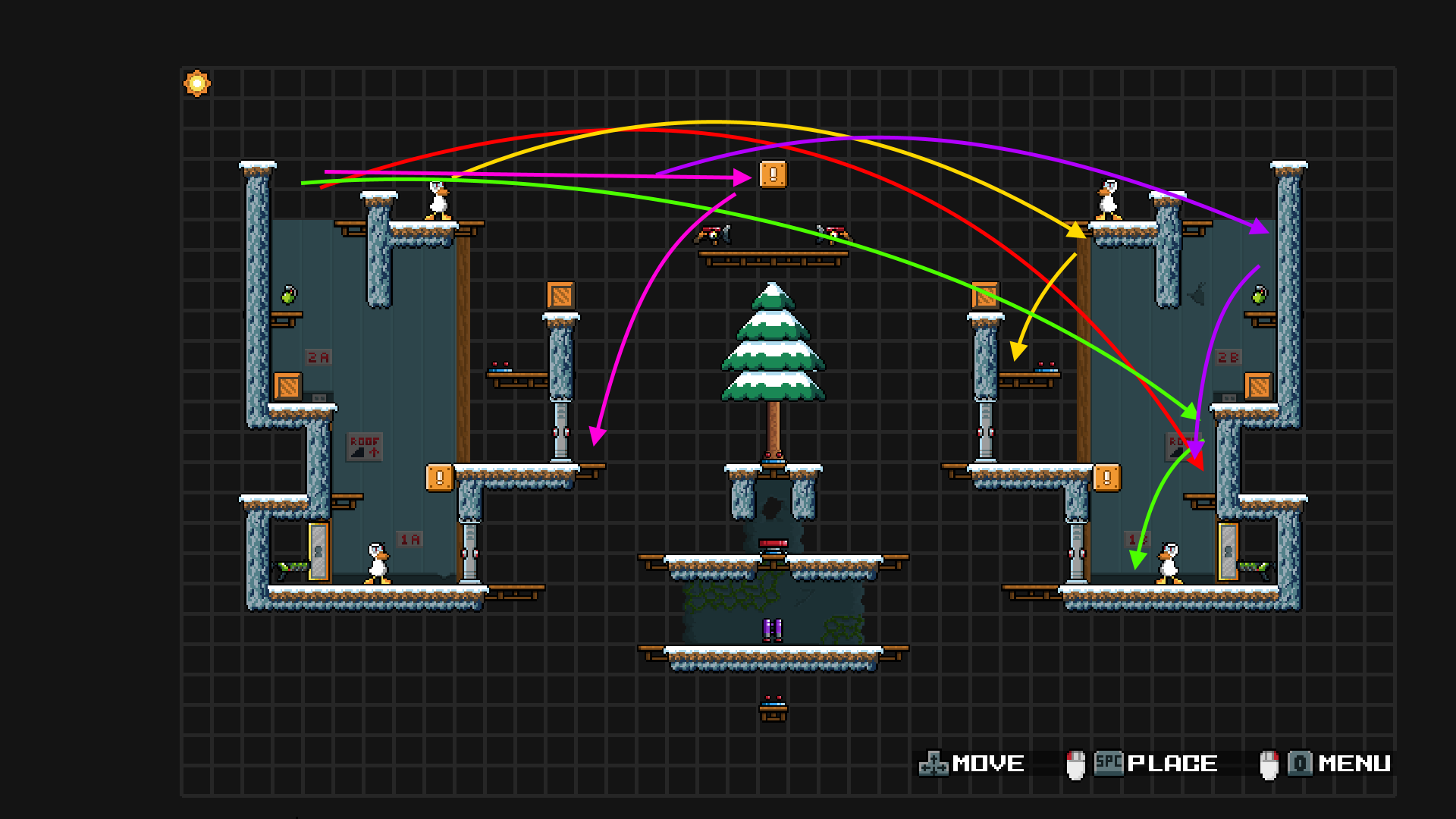This screenshot has width=1456, height=819.
Task: Select the orange crate below the 2A sign
Action: click(x=288, y=387)
